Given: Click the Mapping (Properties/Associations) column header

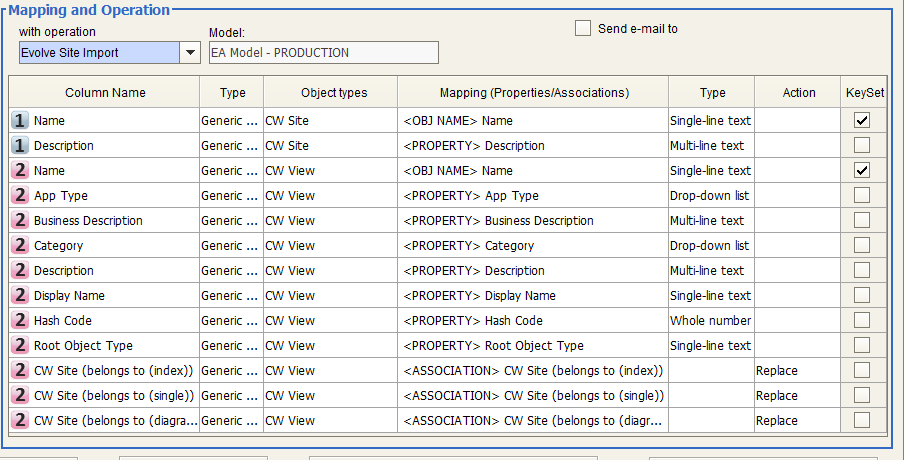Looking at the screenshot, I should pyautogui.click(x=533, y=93).
